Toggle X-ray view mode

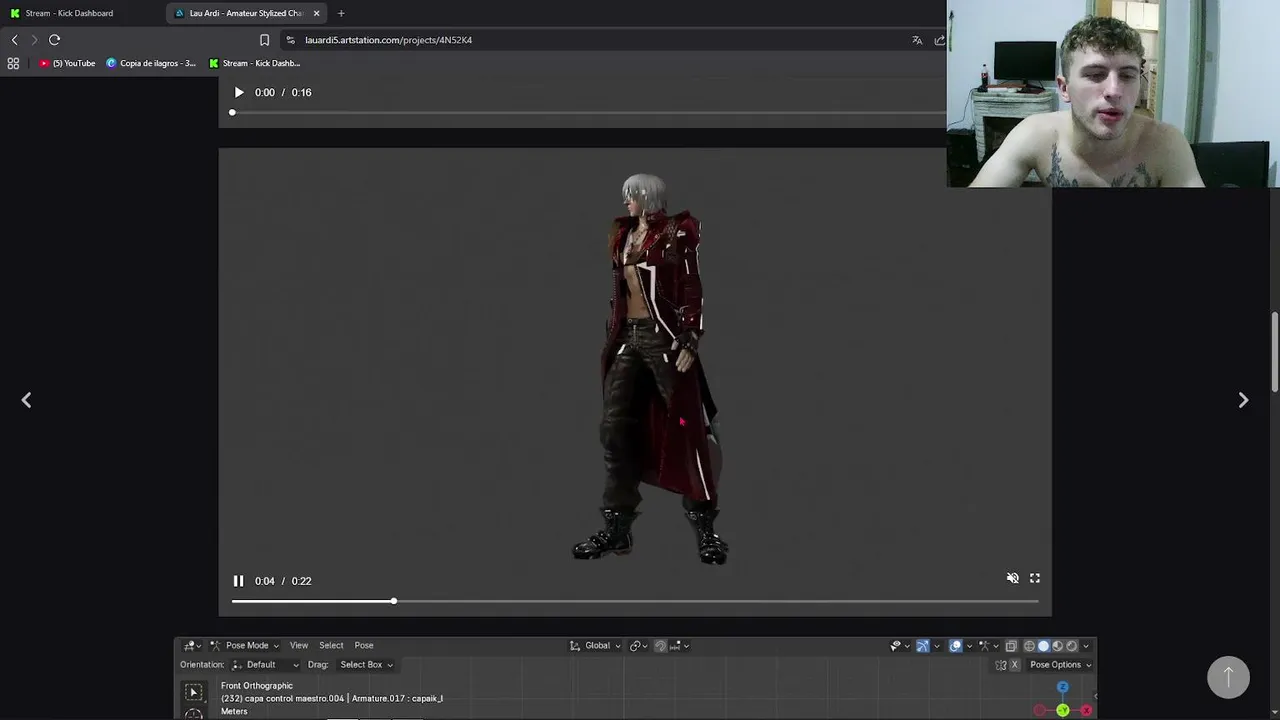pyautogui.click(x=1011, y=646)
